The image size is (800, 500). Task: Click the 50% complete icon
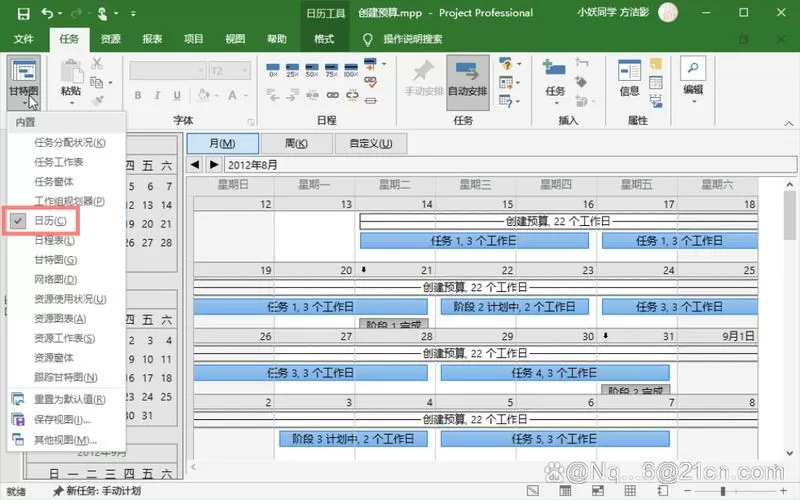pyautogui.click(x=312, y=70)
